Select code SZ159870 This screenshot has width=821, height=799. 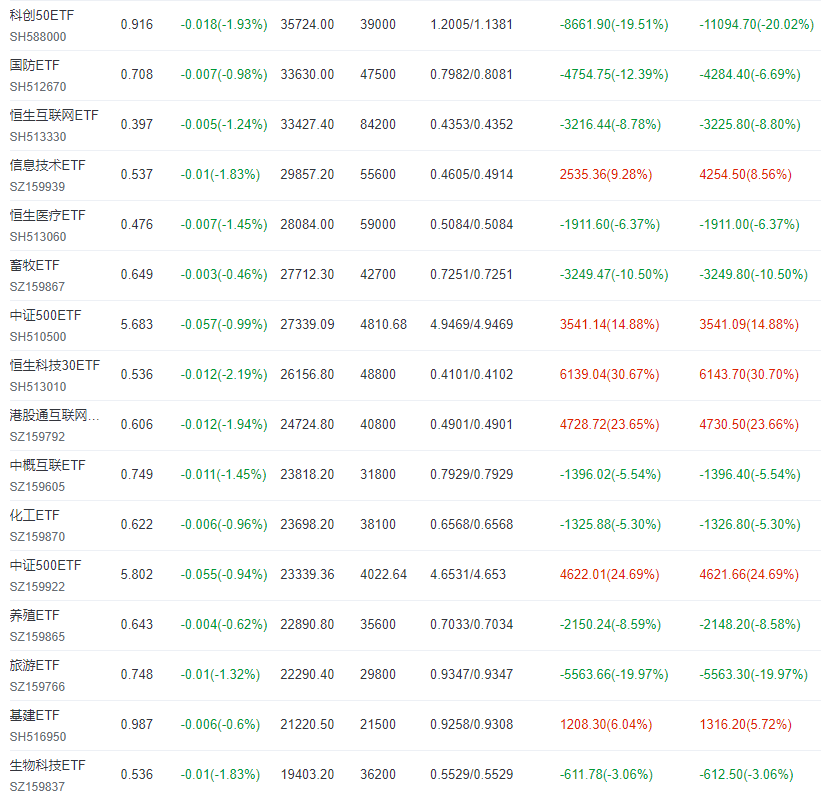(37, 537)
